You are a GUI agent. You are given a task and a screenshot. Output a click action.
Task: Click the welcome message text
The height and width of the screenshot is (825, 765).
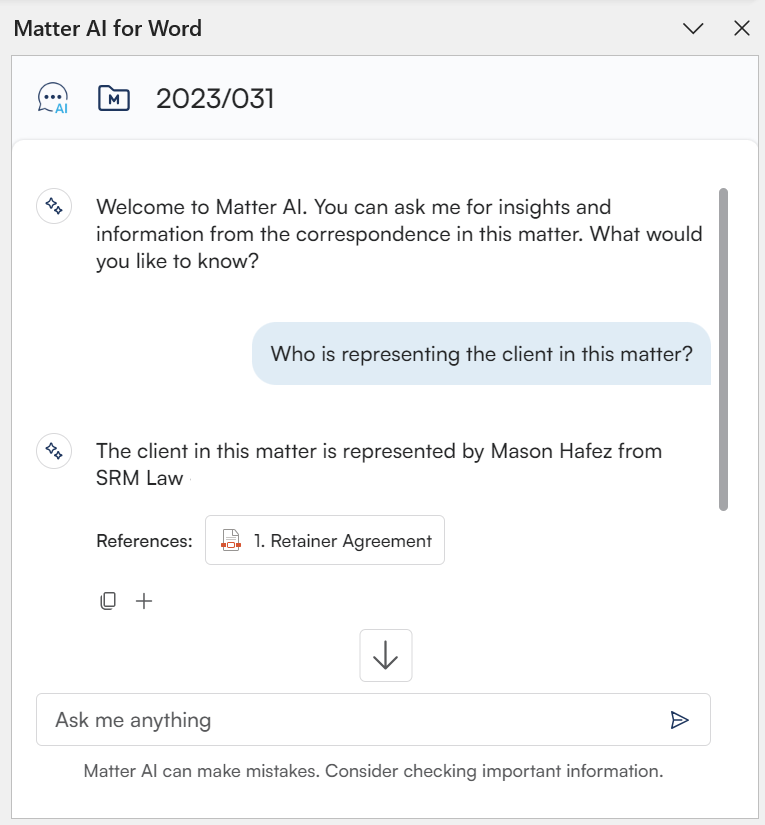pyautogui.click(x=398, y=234)
